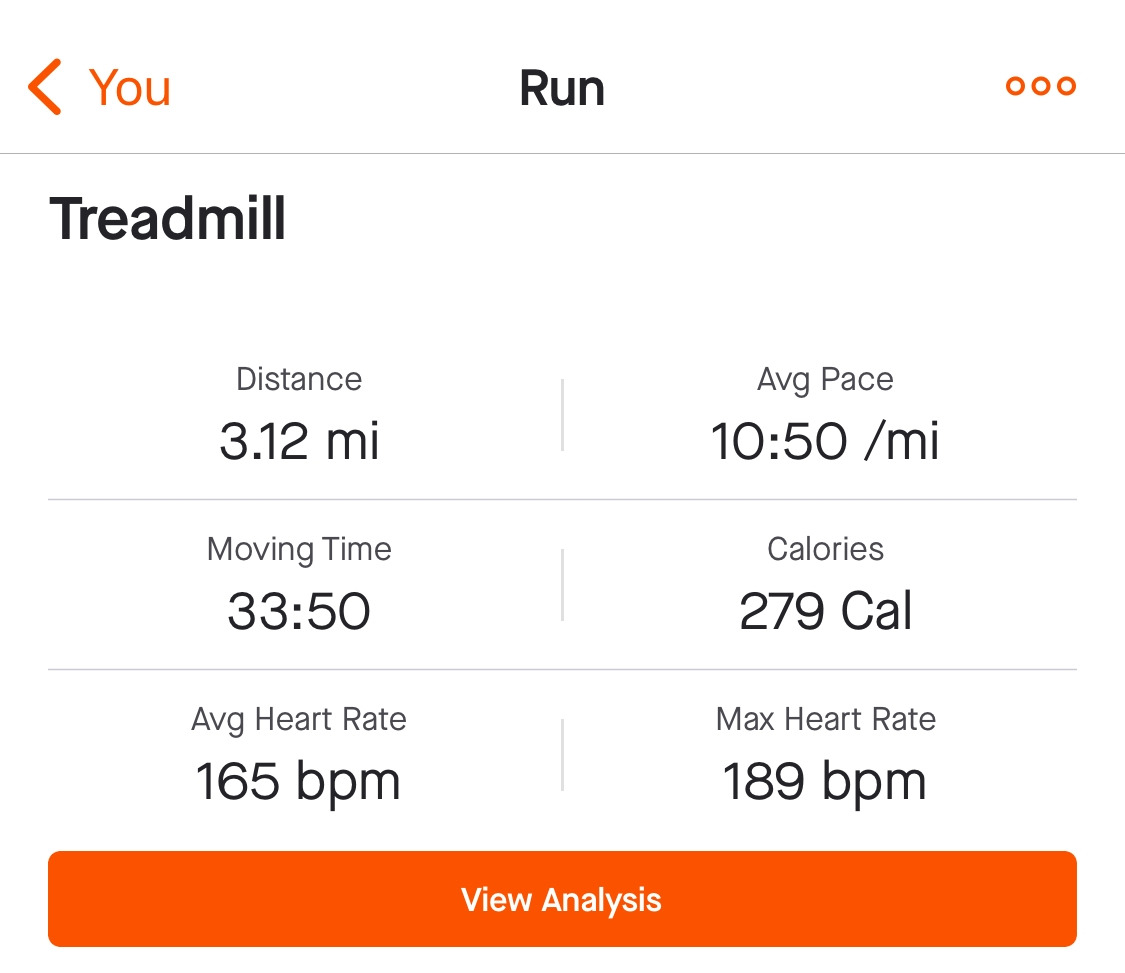Tap the orange back chevron arrow
The width and height of the screenshot is (1125, 973).
[x=45, y=87]
